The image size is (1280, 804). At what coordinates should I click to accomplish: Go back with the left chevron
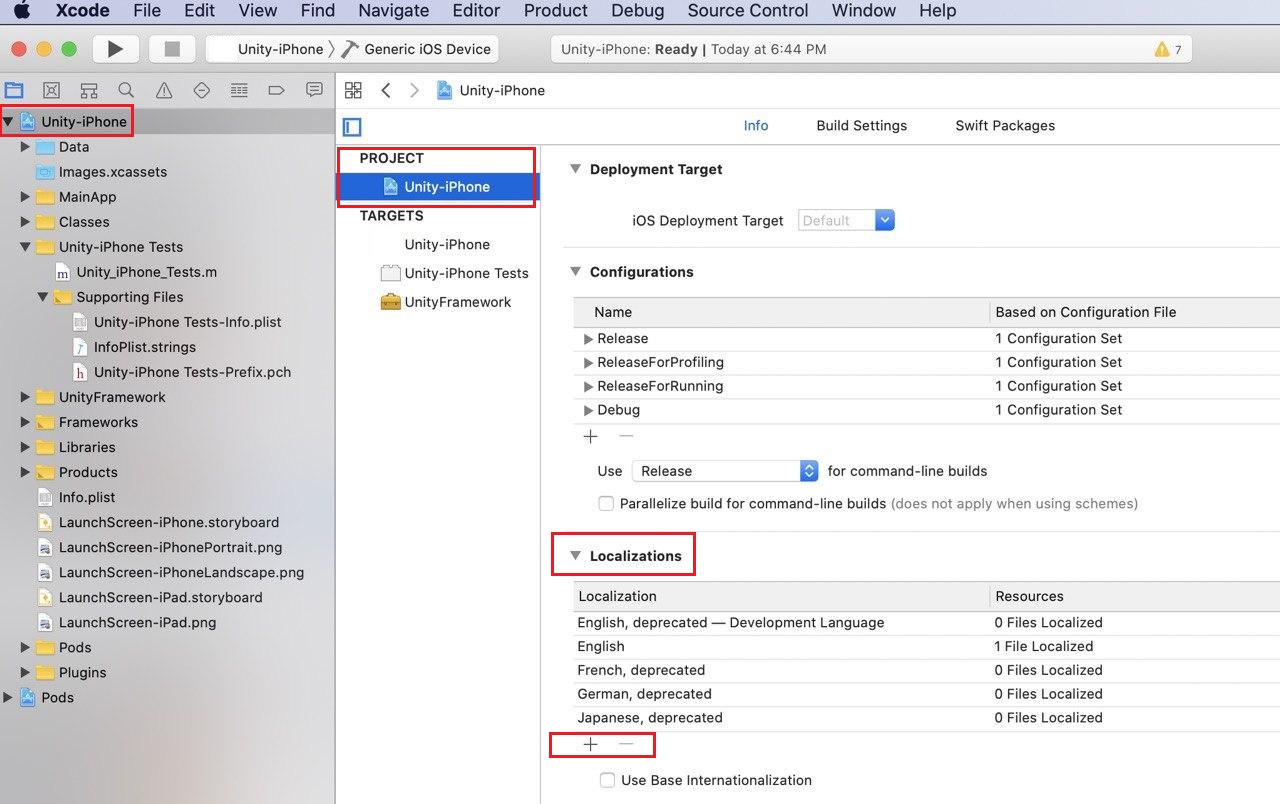point(386,90)
